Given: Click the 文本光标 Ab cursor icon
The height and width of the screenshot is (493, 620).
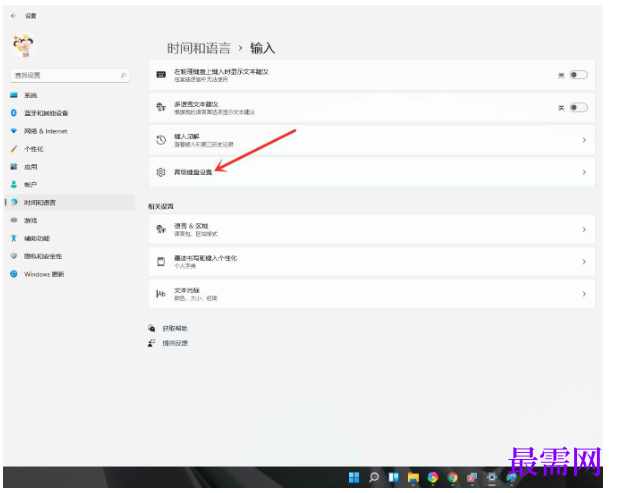Looking at the screenshot, I should (x=161, y=294).
